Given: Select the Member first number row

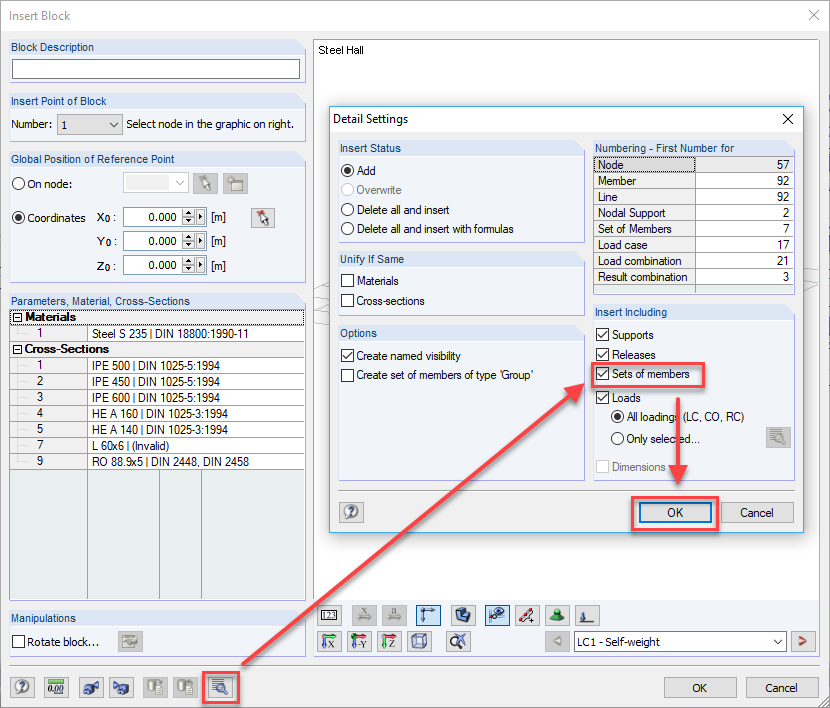Looking at the screenshot, I should tap(693, 181).
